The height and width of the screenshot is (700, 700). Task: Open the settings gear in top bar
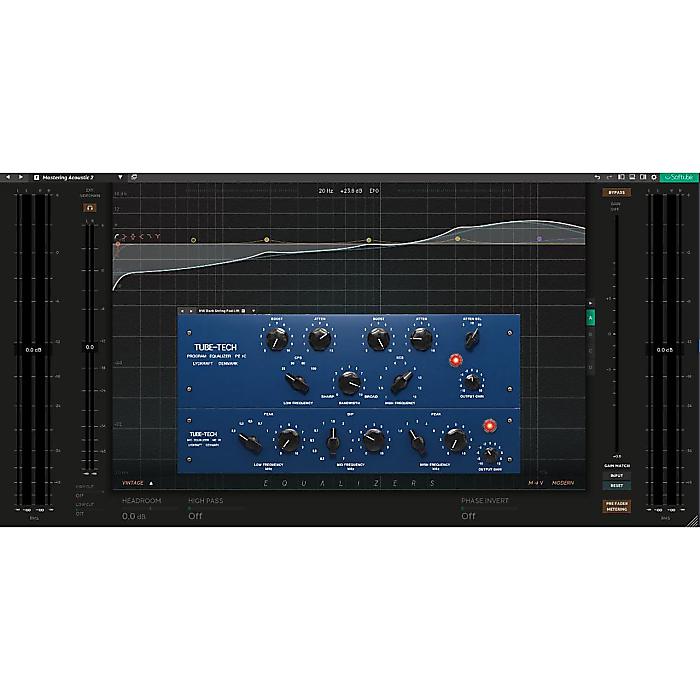pyautogui.click(x=654, y=177)
